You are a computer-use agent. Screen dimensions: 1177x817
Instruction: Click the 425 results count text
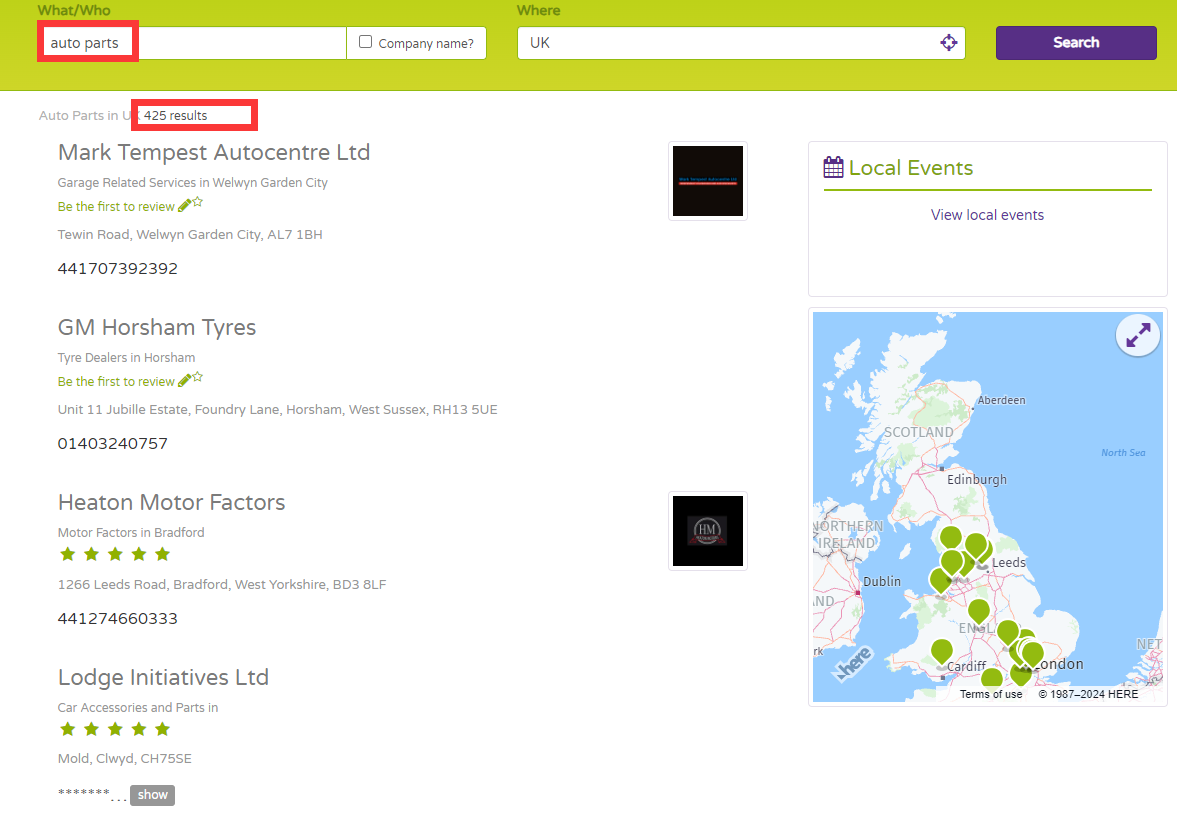(x=176, y=116)
